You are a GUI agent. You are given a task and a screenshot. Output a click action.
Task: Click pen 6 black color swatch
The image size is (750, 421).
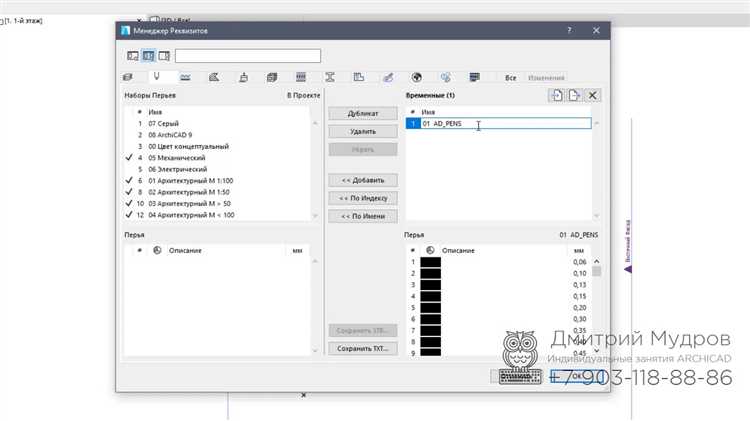[430, 319]
